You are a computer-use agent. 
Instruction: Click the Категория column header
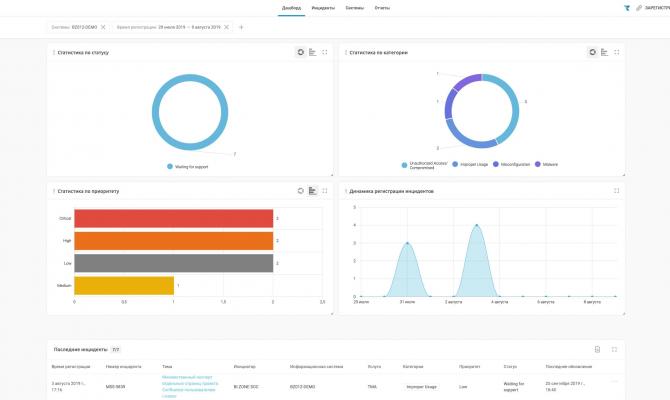[413, 367]
